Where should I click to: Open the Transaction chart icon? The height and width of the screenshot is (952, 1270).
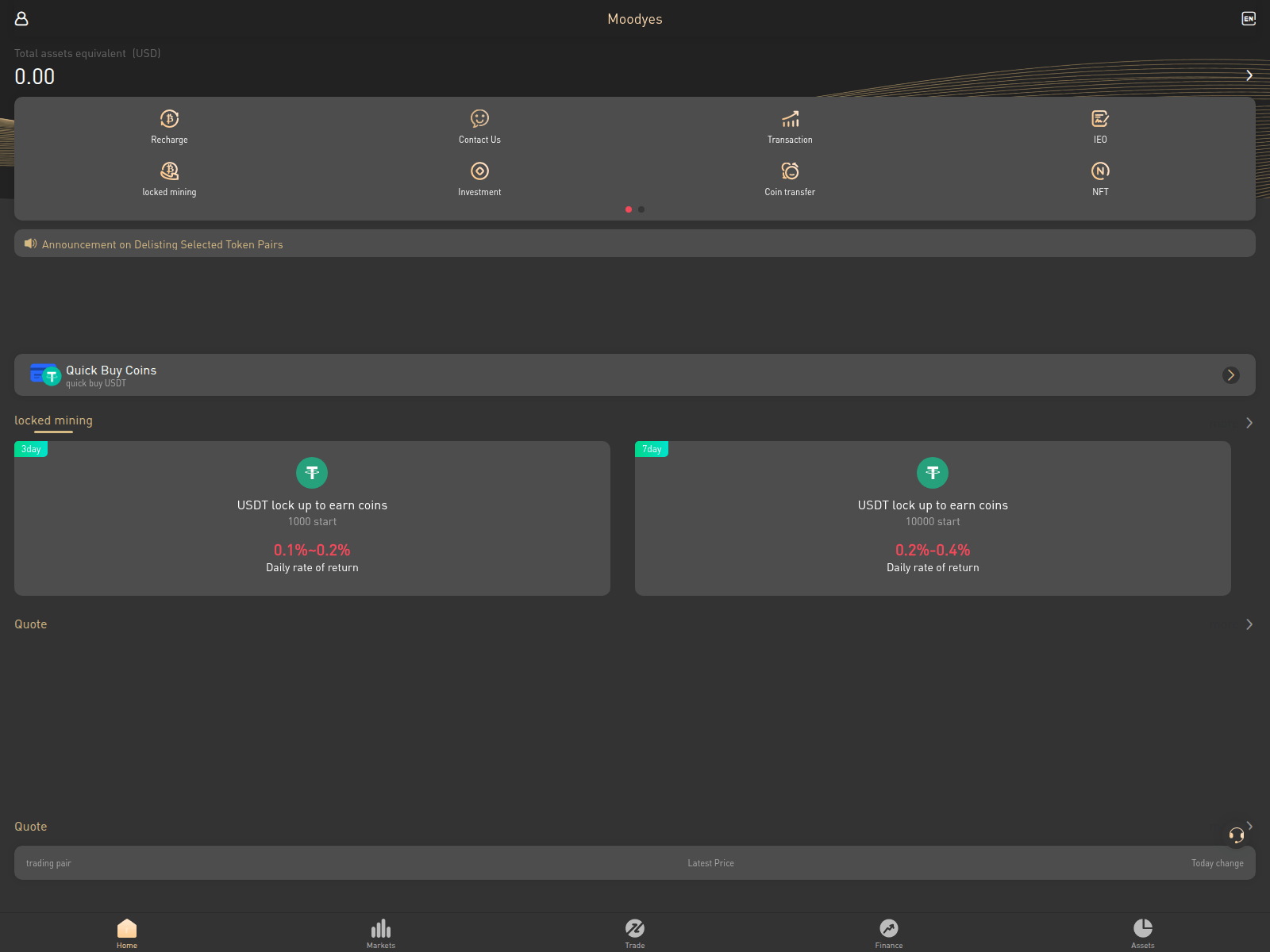(x=790, y=119)
